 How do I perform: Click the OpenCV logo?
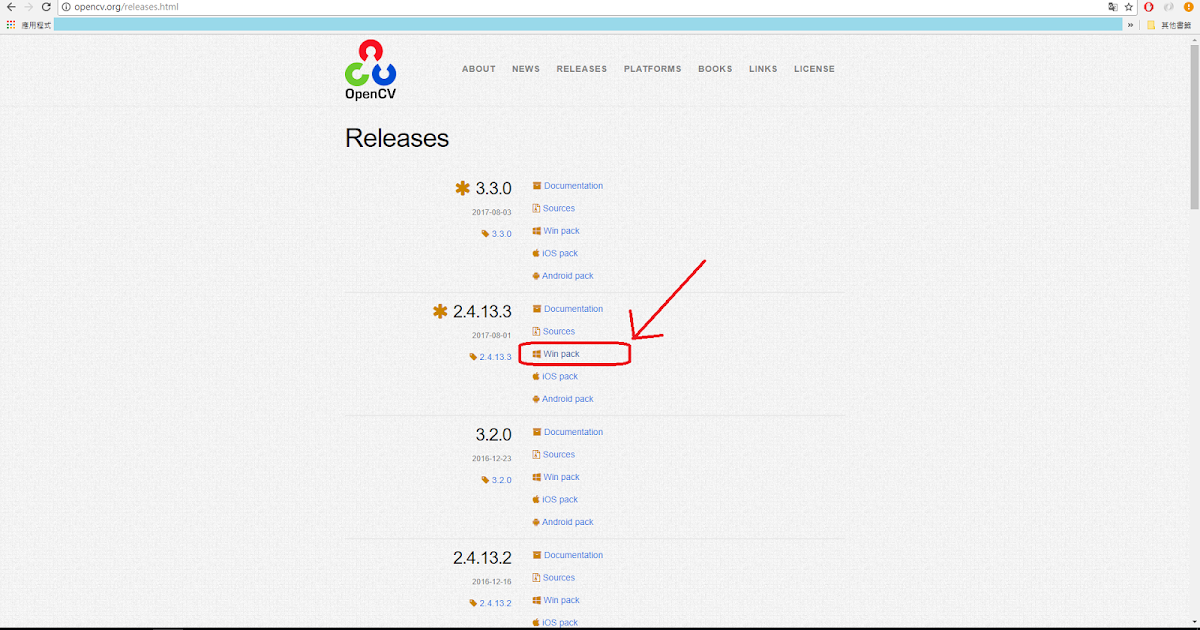pos(370,67)
